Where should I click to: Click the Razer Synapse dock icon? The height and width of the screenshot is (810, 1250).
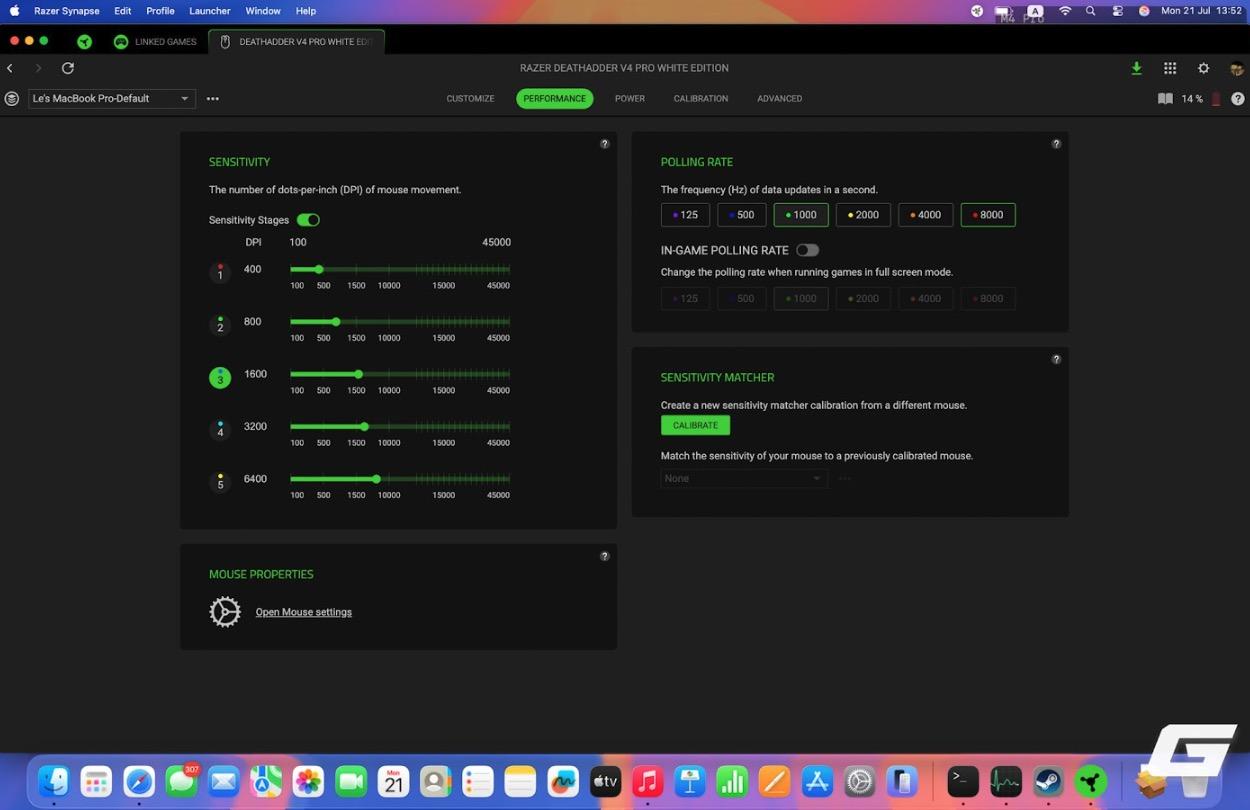click(1091, 781)
